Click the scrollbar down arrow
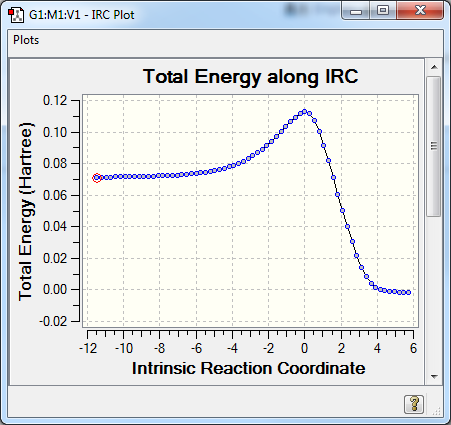 click(x=434, y=377)
